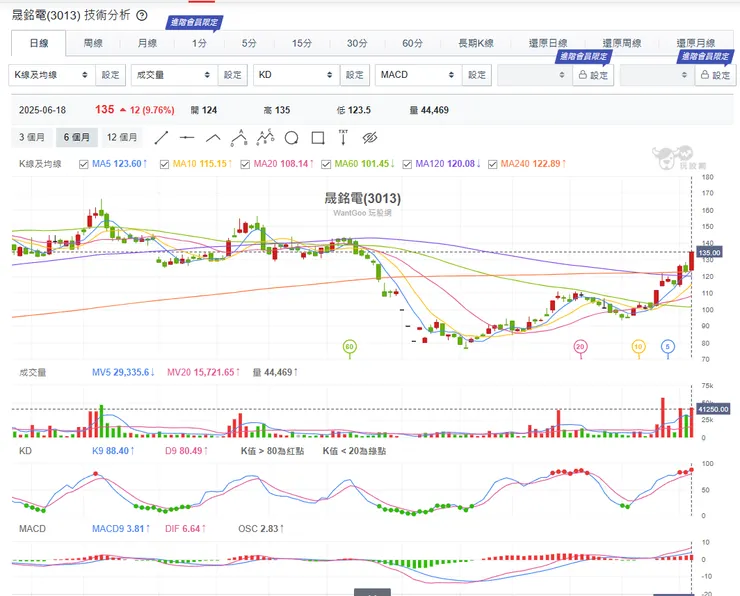Click 設定 button next to MACD

point(477,75)
